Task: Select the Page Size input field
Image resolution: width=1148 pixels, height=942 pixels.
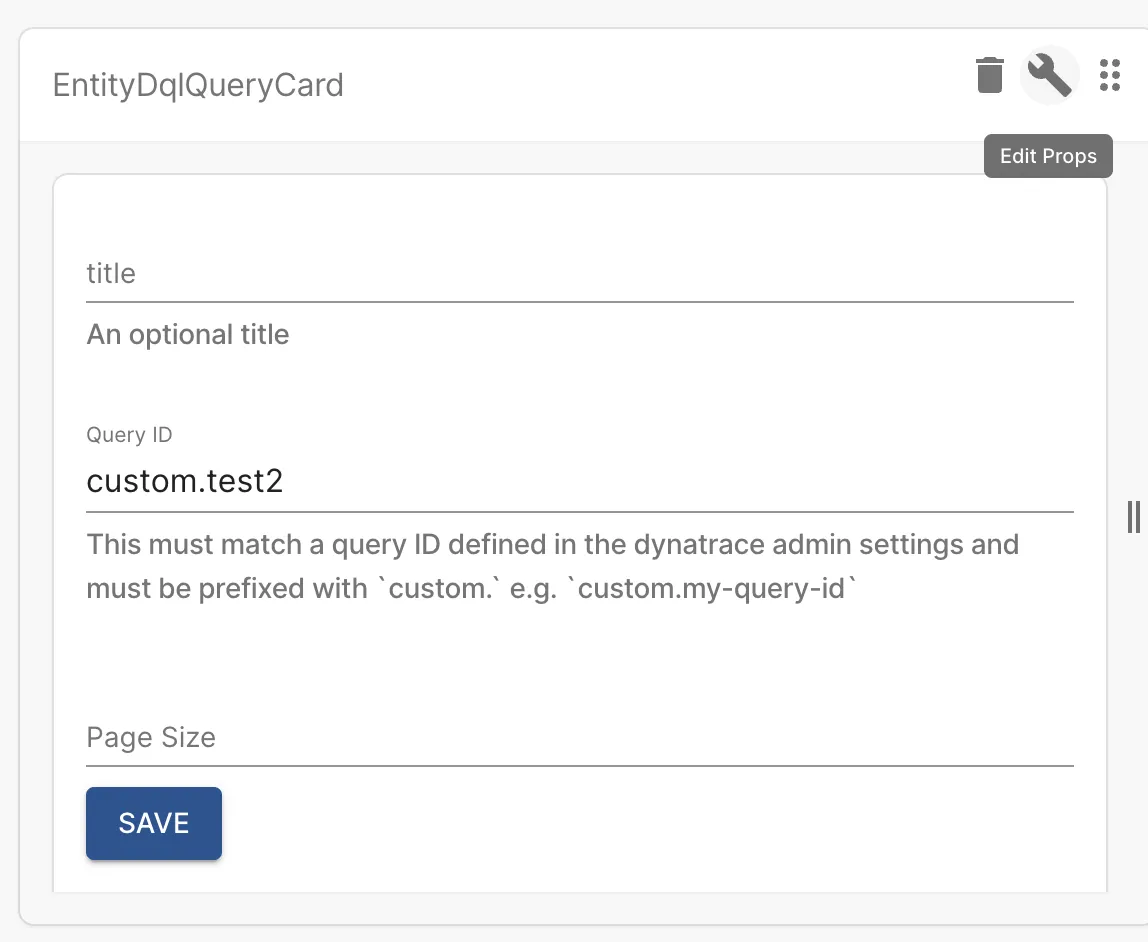Action: [580, 738]
